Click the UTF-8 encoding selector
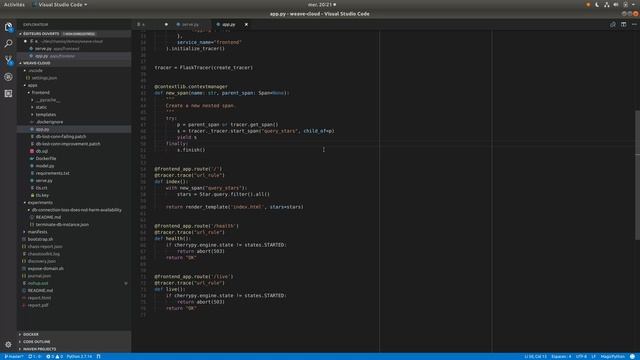Viewport: 640px width, 360px height. [581, 356]
